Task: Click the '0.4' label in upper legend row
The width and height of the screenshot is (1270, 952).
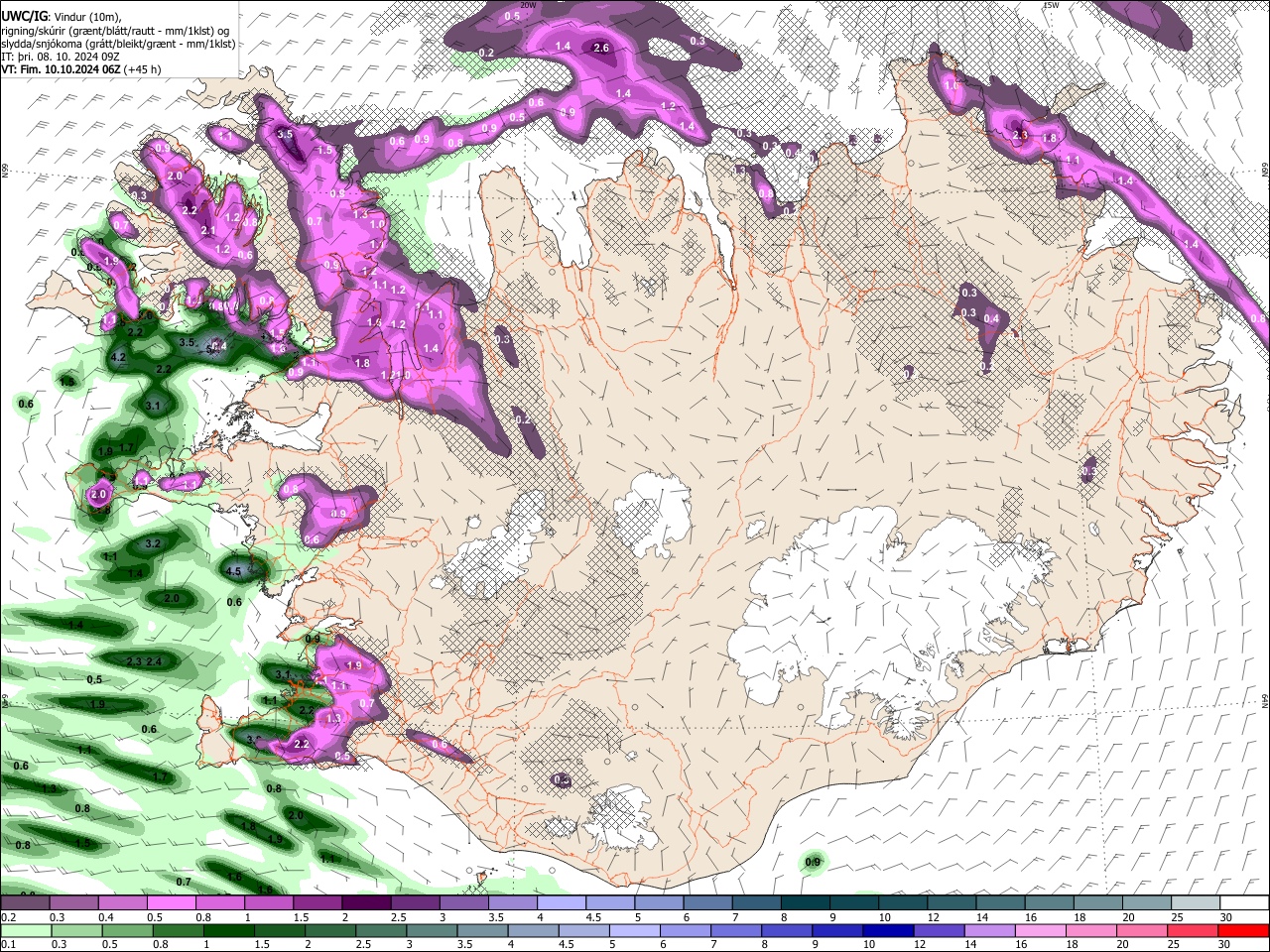Action: pos(105,917)
